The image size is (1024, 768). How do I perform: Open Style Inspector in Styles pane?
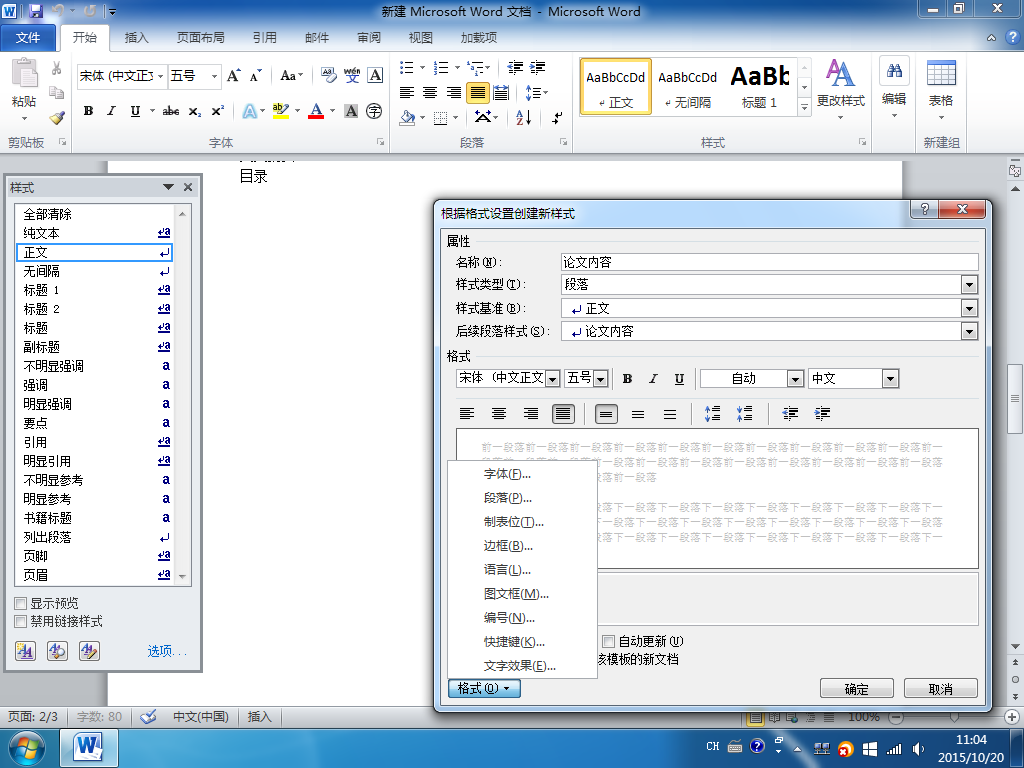(x=57, y=650)
